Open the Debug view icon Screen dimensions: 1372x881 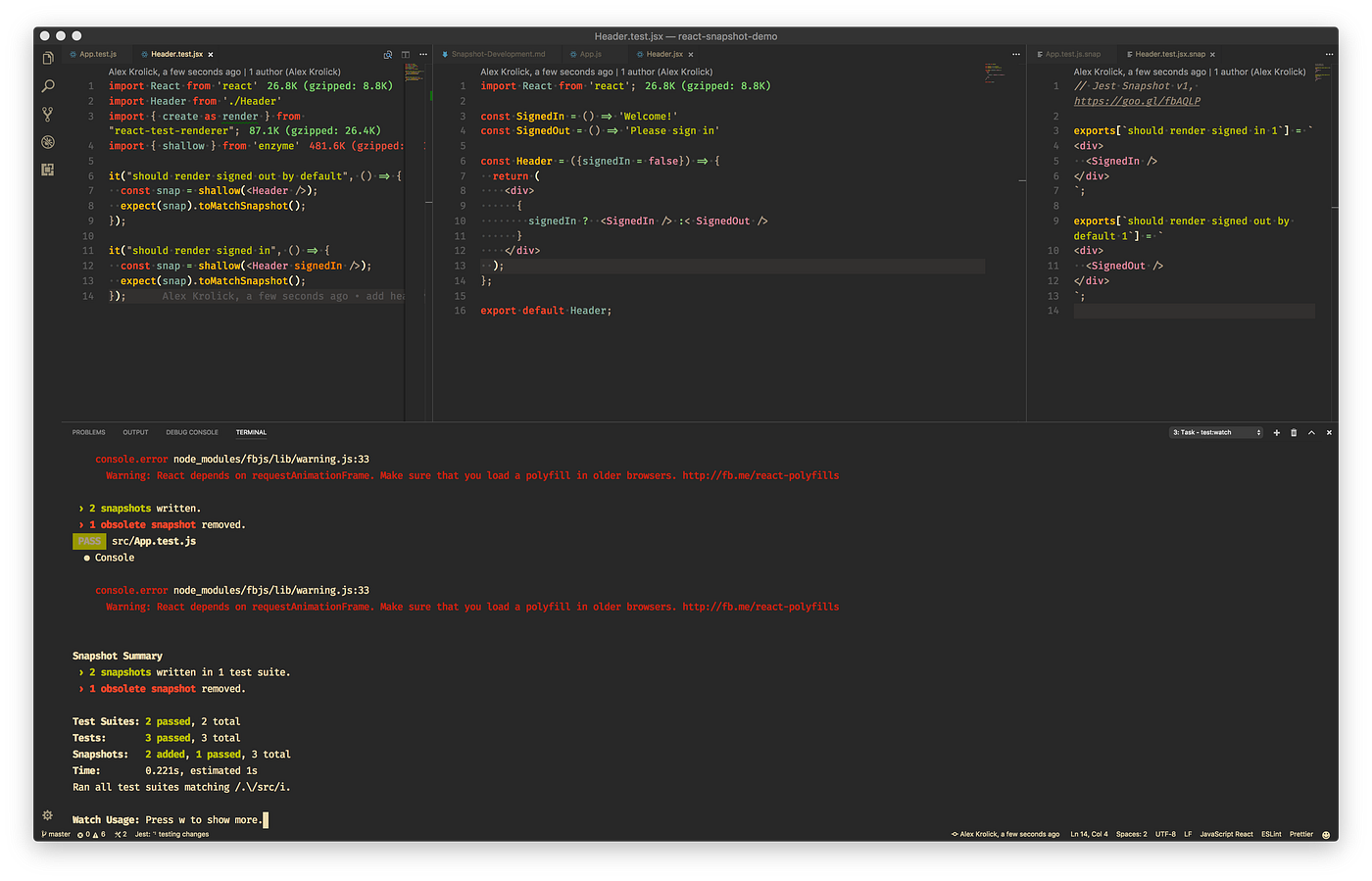click(x=48, y=142)
